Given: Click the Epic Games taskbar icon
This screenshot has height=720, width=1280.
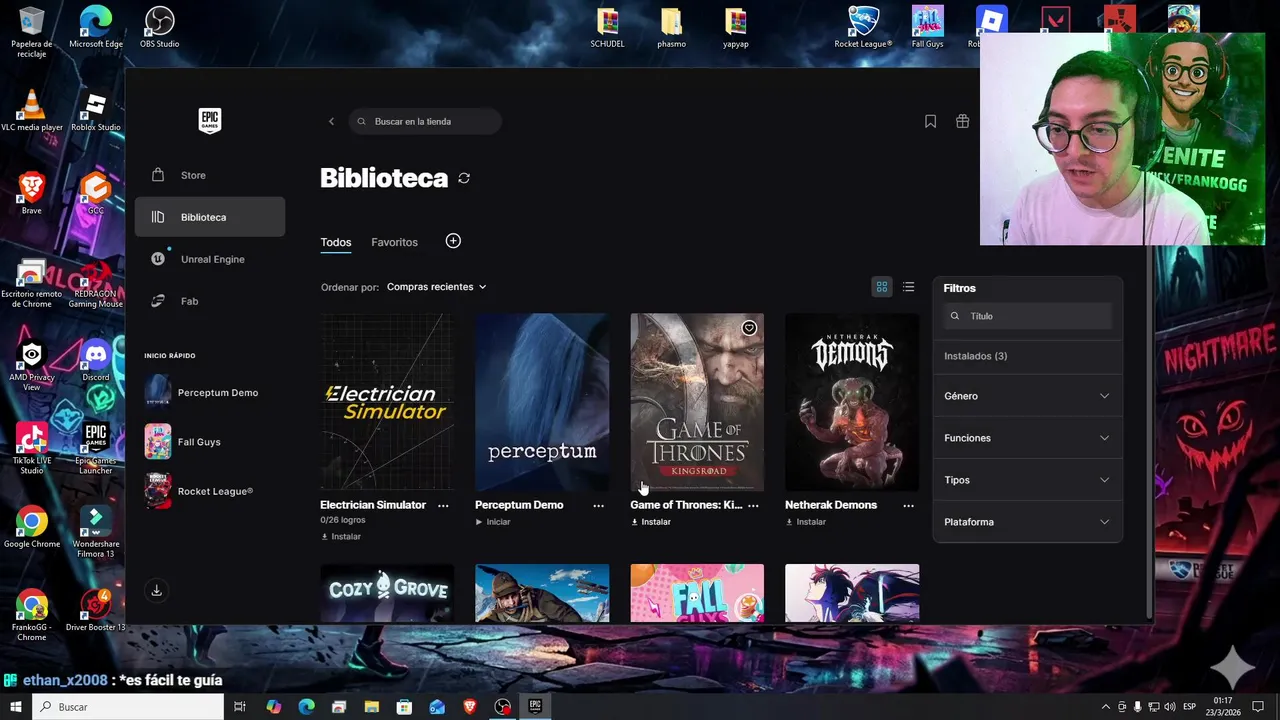Looking at the screenshot, I should 535,707.
